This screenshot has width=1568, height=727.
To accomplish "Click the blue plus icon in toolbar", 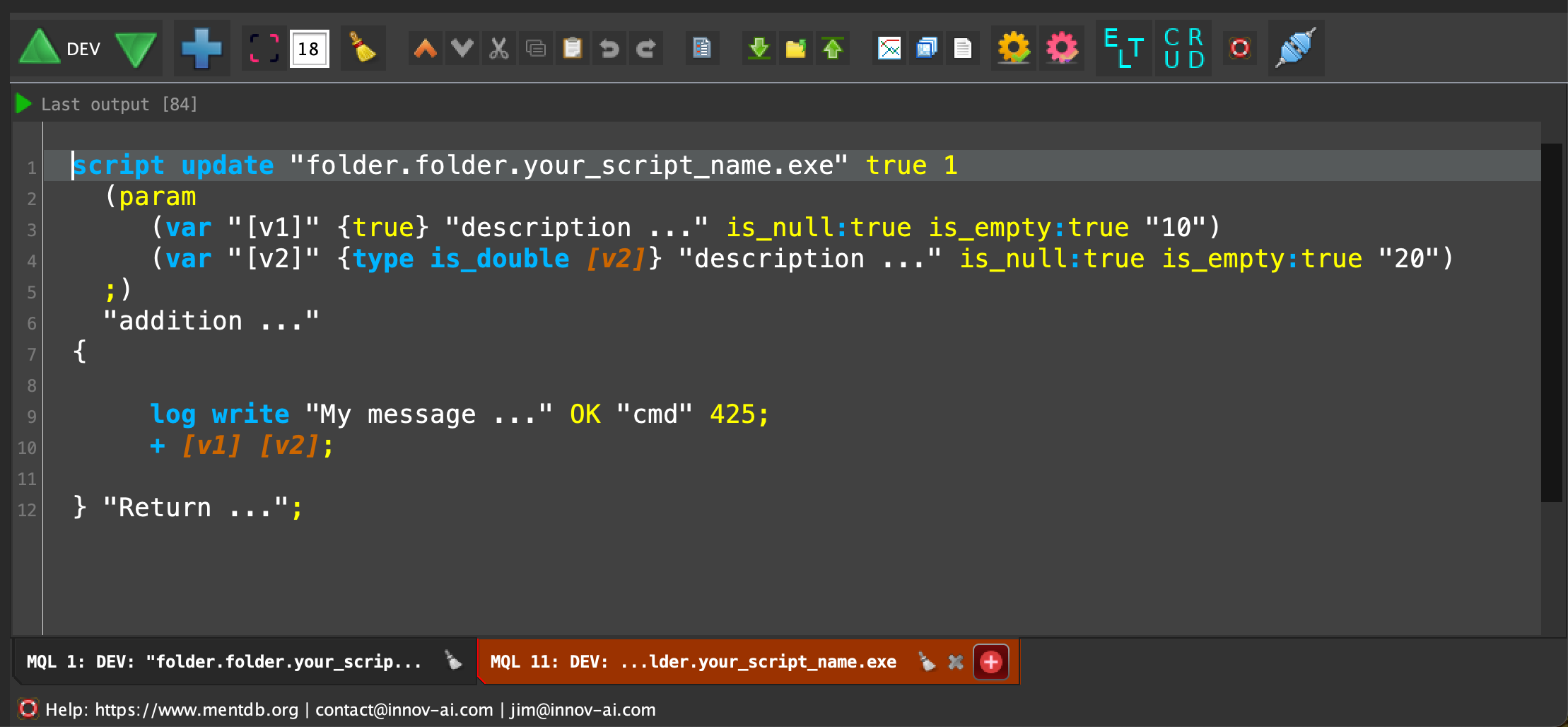I will [201, 49].
